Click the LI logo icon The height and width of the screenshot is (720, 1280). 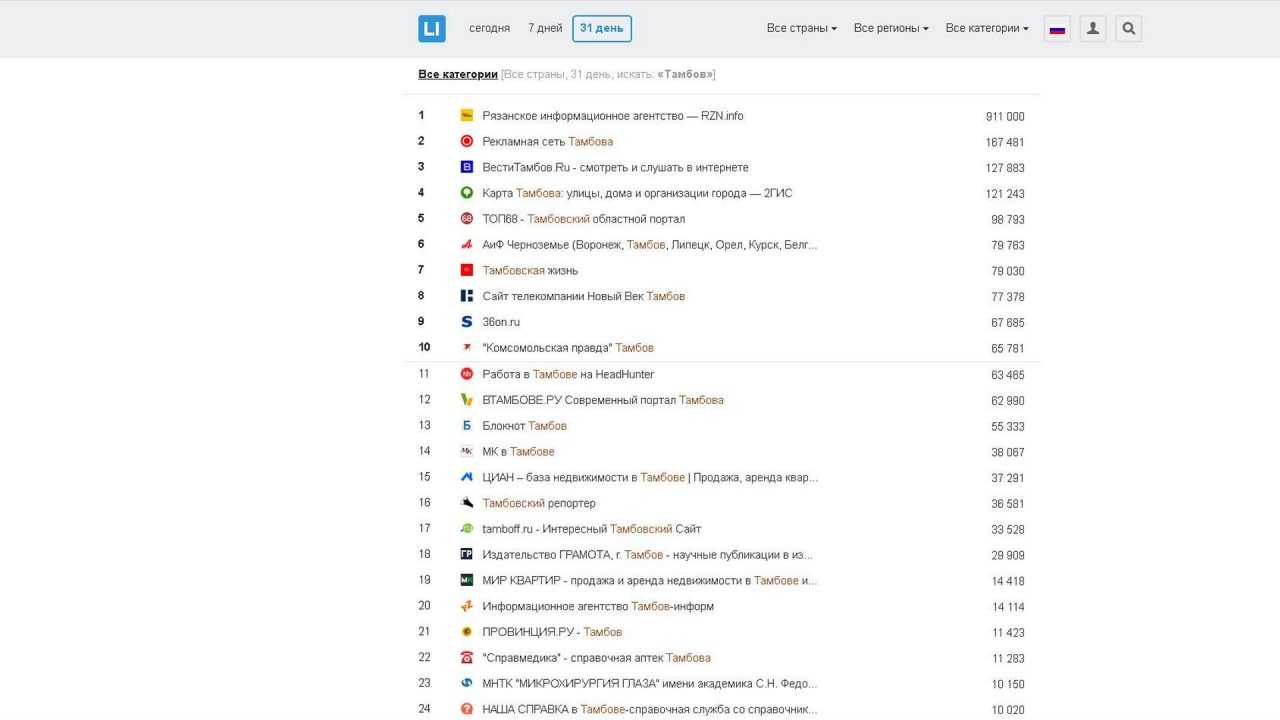431,29
